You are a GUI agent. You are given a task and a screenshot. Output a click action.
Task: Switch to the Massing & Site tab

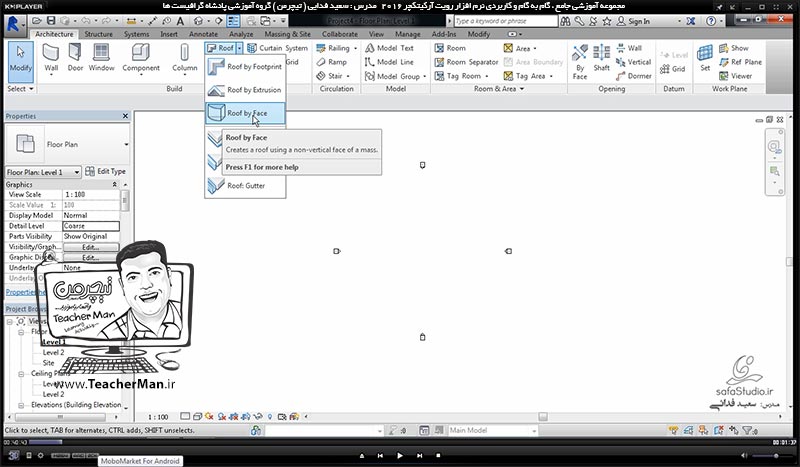[287, 34]
